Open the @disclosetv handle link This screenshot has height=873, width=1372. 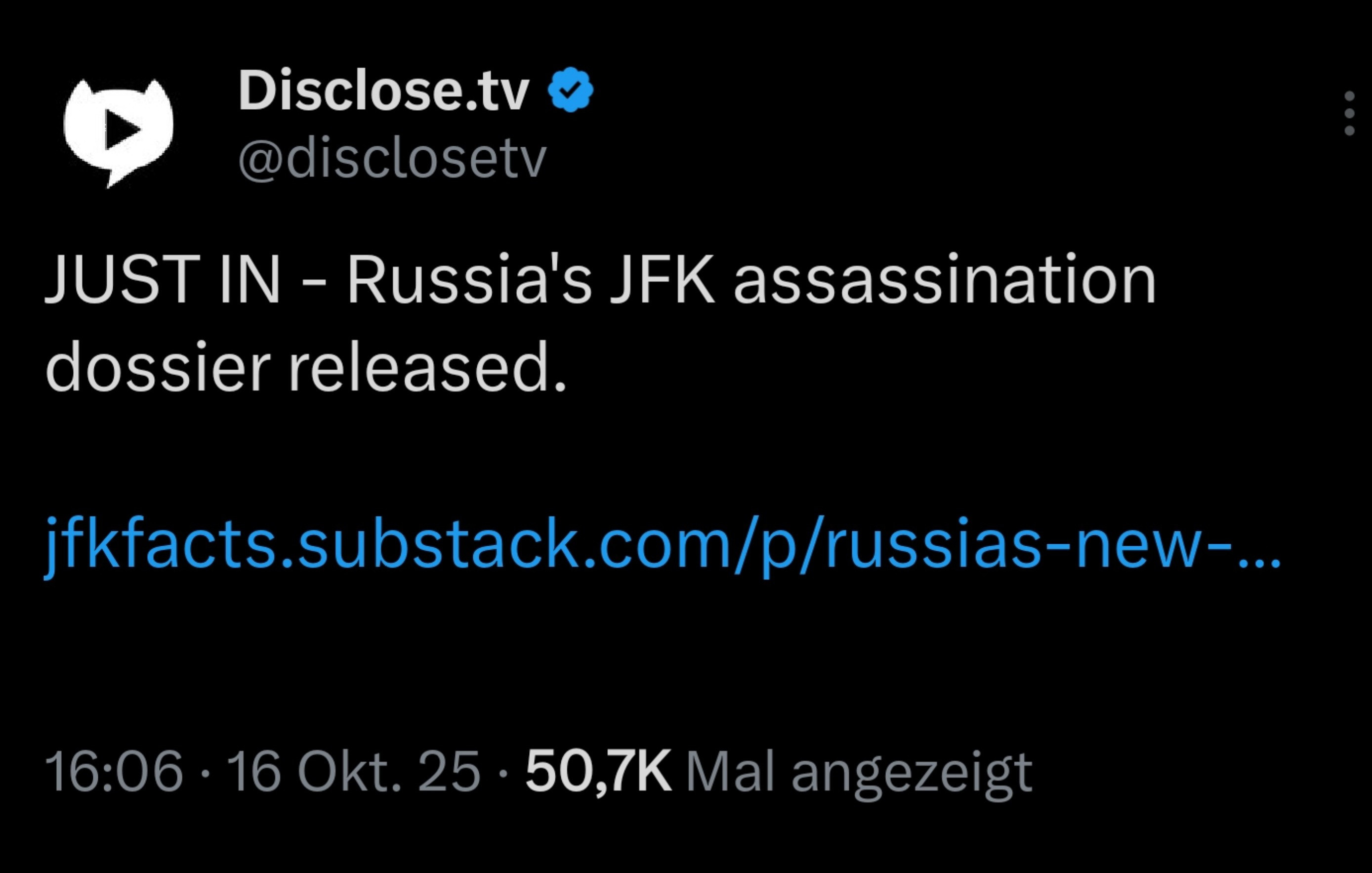(392, 159)
